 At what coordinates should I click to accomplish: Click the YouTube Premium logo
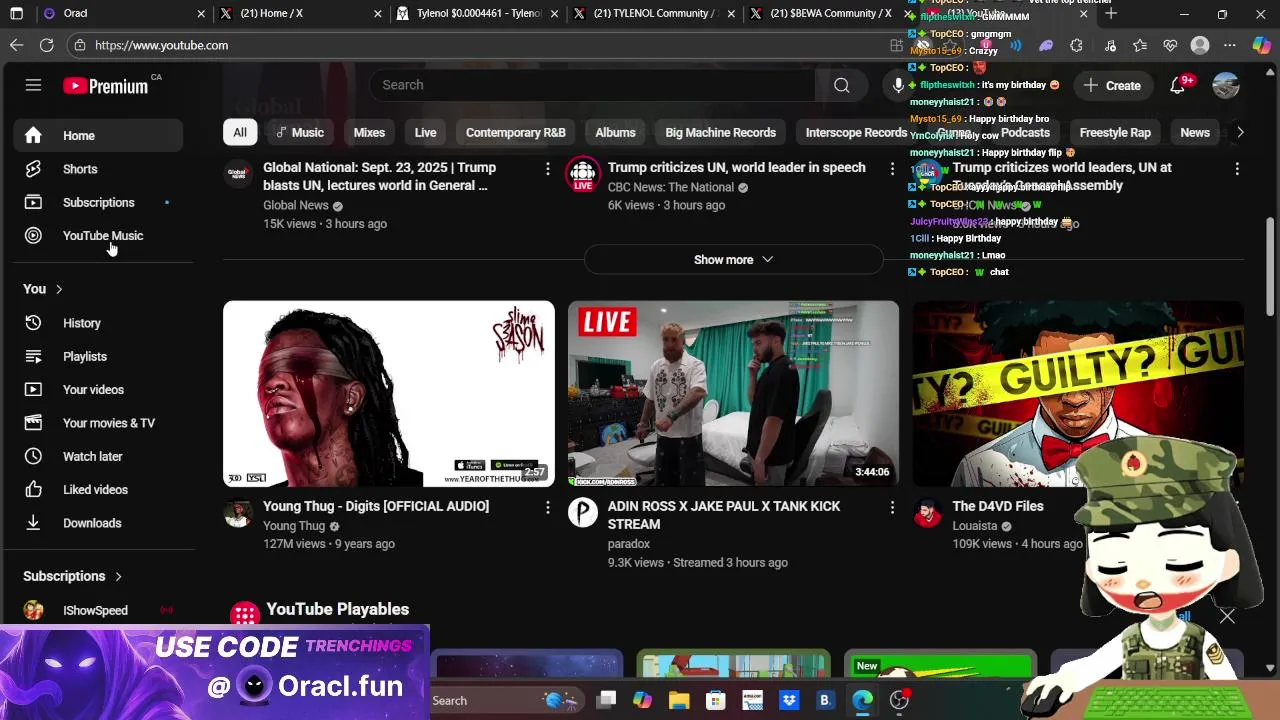(106, 85)
